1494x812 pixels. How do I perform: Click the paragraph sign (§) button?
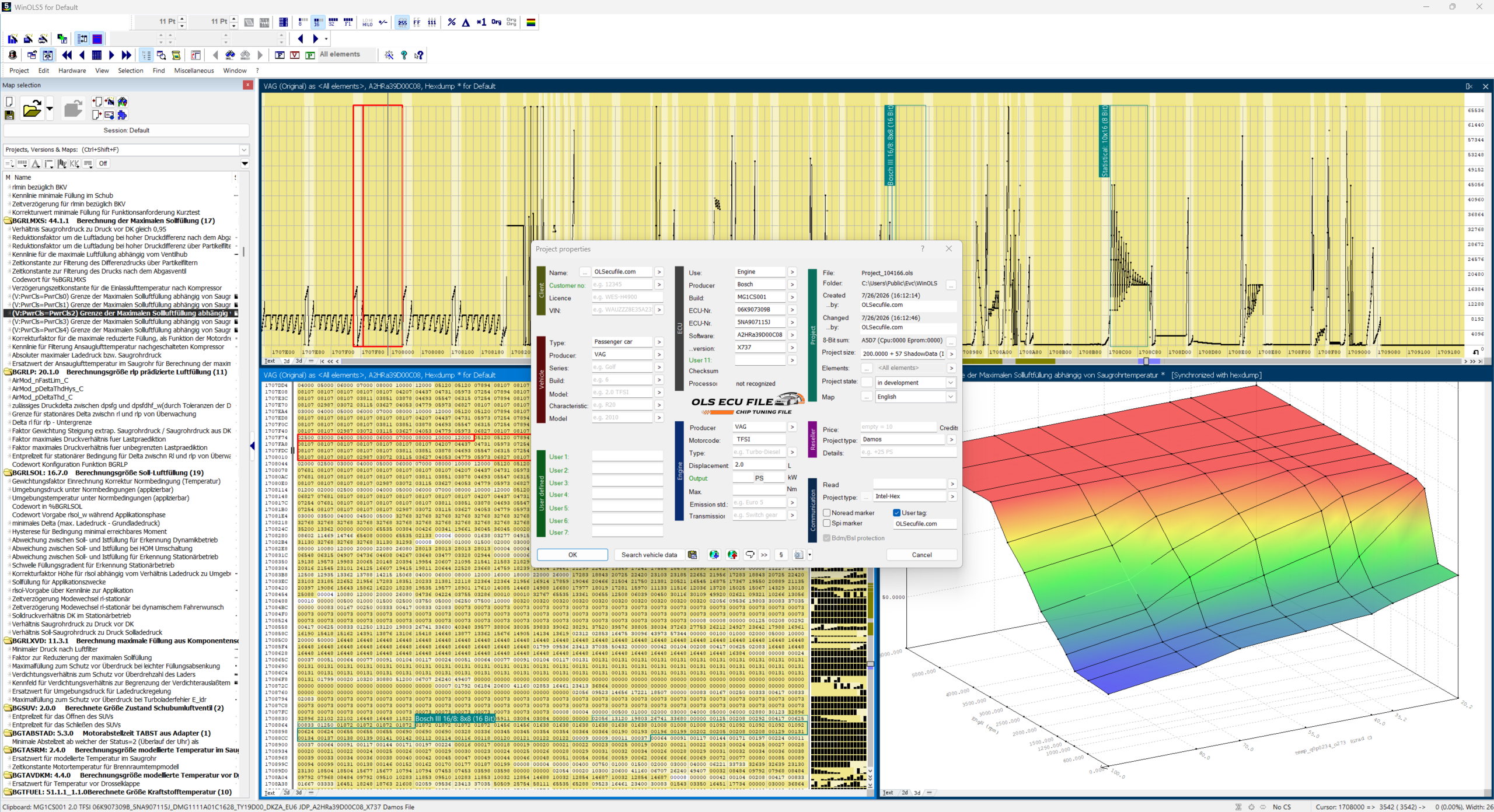pos(781,555)
